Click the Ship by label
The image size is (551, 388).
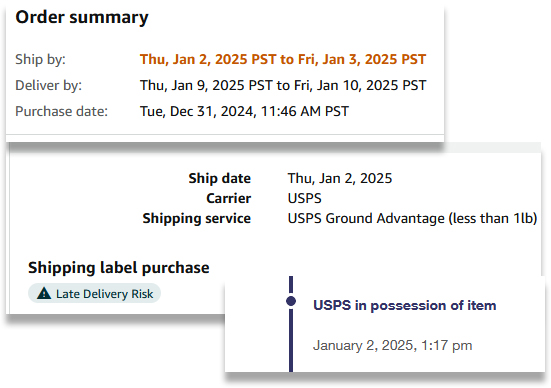(x=40, y=59)
